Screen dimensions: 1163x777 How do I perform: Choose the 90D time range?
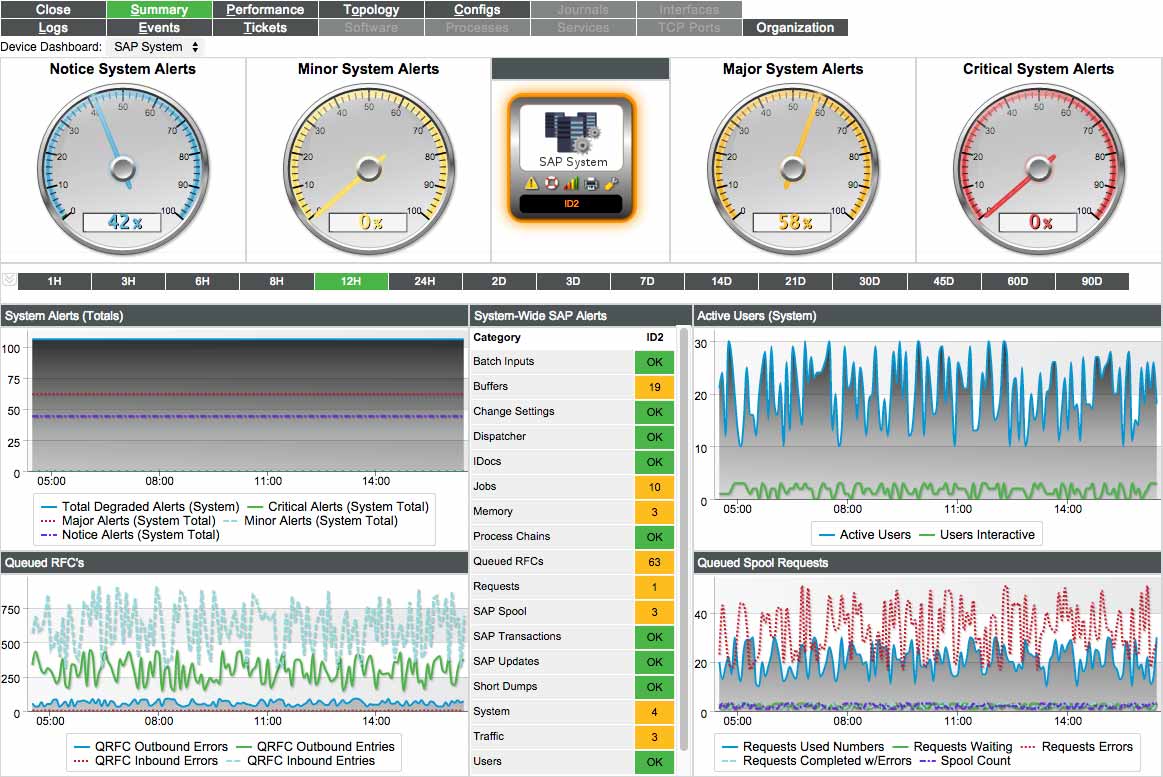tap(1092, 281)
